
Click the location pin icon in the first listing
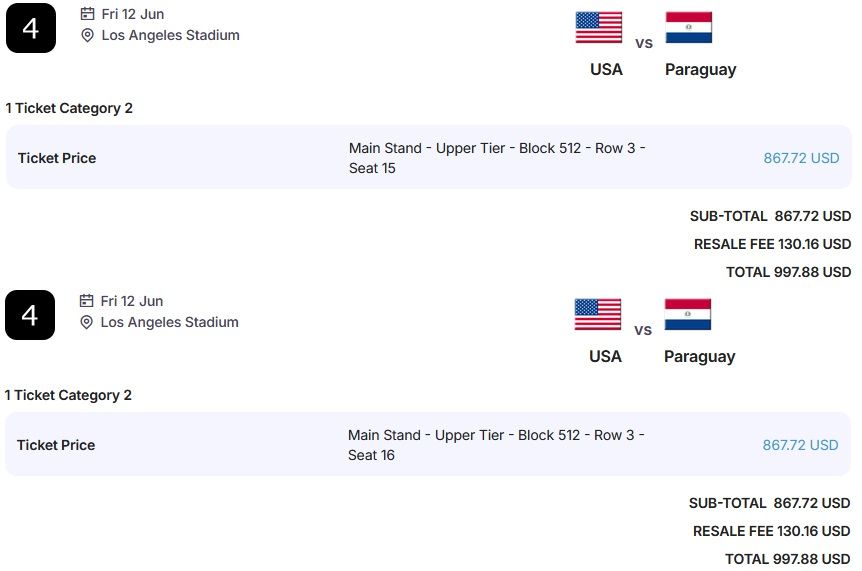(87, 35)
